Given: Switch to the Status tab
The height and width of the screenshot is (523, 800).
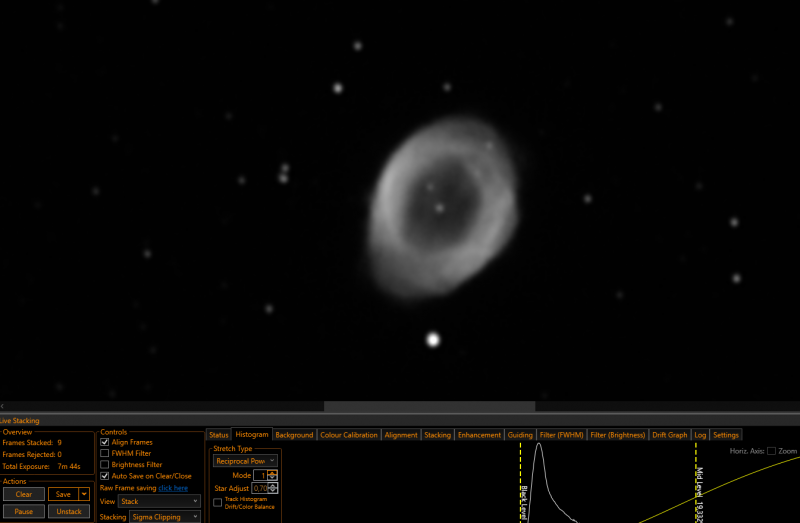Looking at the screenshot, I should (x=218, y=435).
